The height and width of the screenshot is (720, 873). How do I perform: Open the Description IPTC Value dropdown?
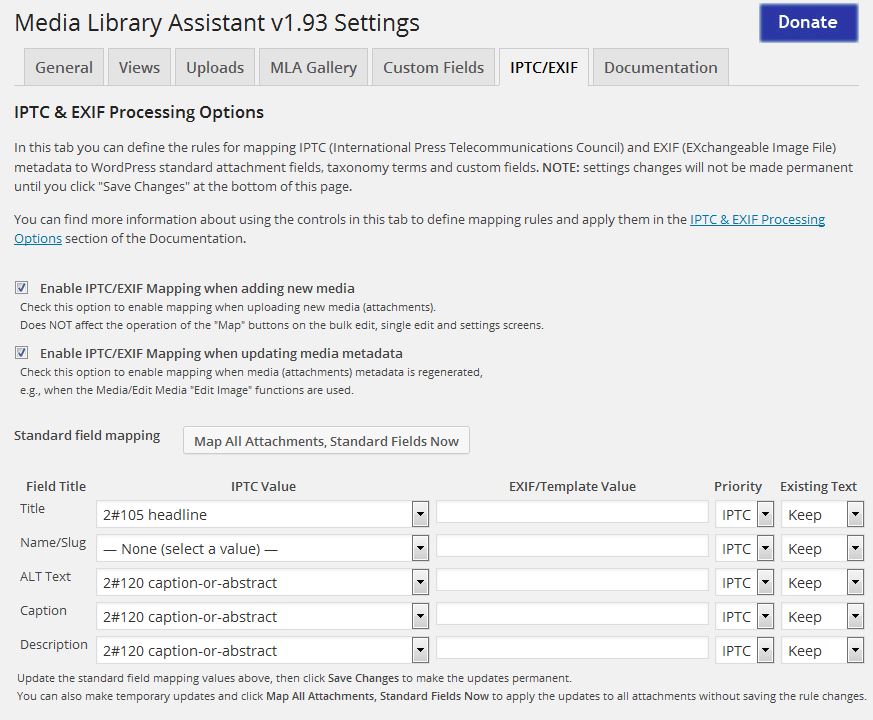(x=262, y=650)
